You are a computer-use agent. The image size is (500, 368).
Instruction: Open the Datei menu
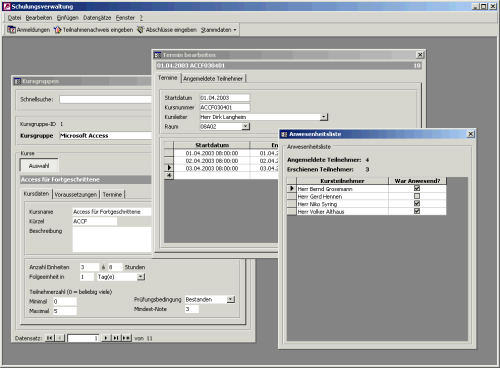point(14,18)
